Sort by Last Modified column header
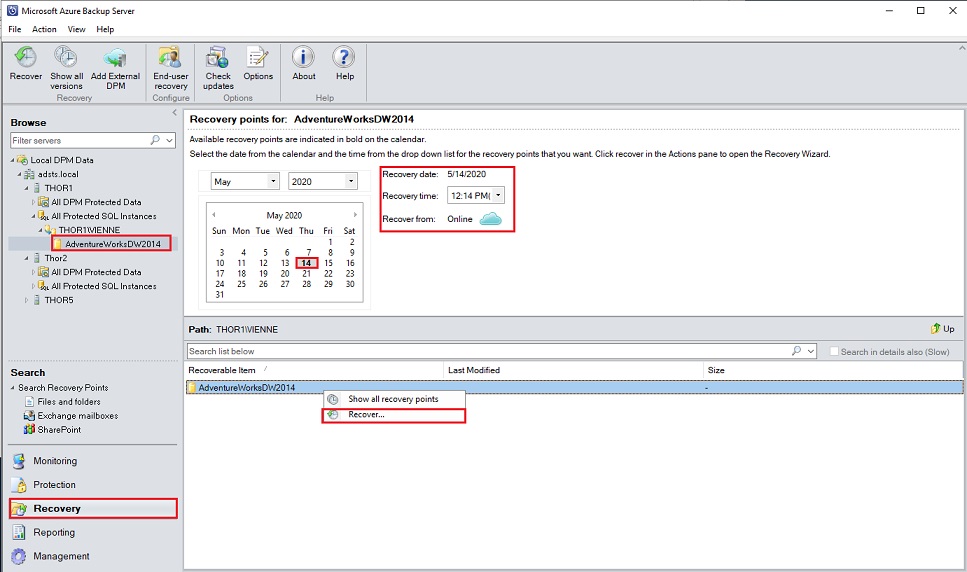 coord(574,370)
